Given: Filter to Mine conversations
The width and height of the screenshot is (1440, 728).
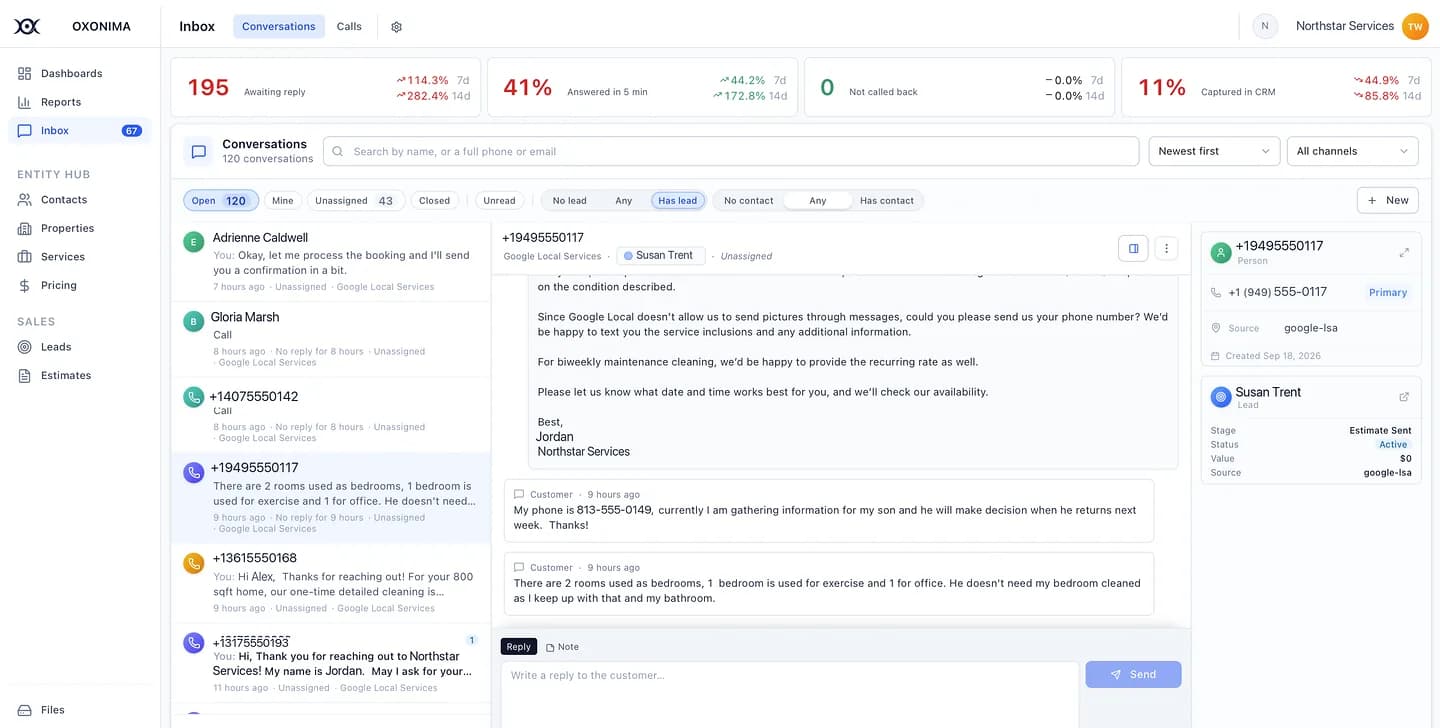Looking at the screenshot, I should 283,201.
